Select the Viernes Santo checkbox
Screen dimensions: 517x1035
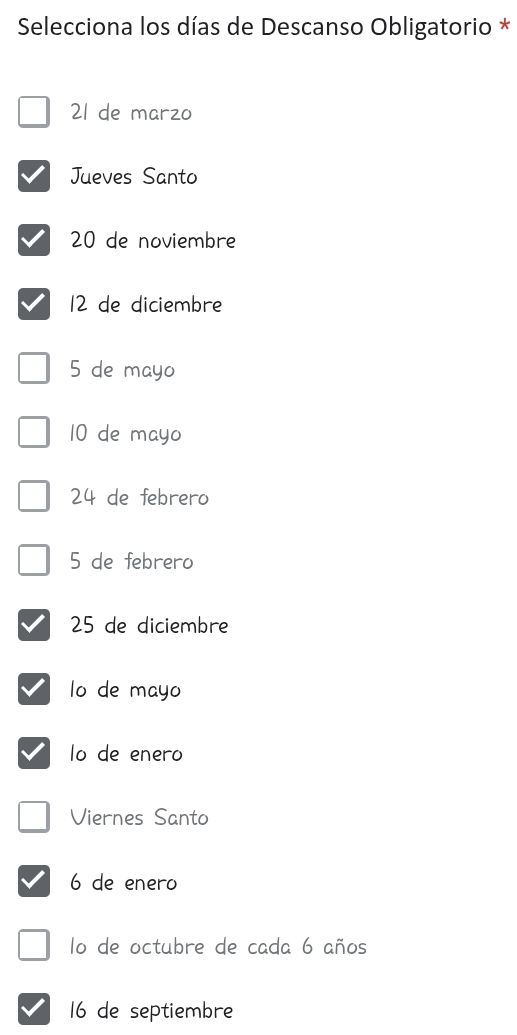pyautogui.click(x=34, y=817)
